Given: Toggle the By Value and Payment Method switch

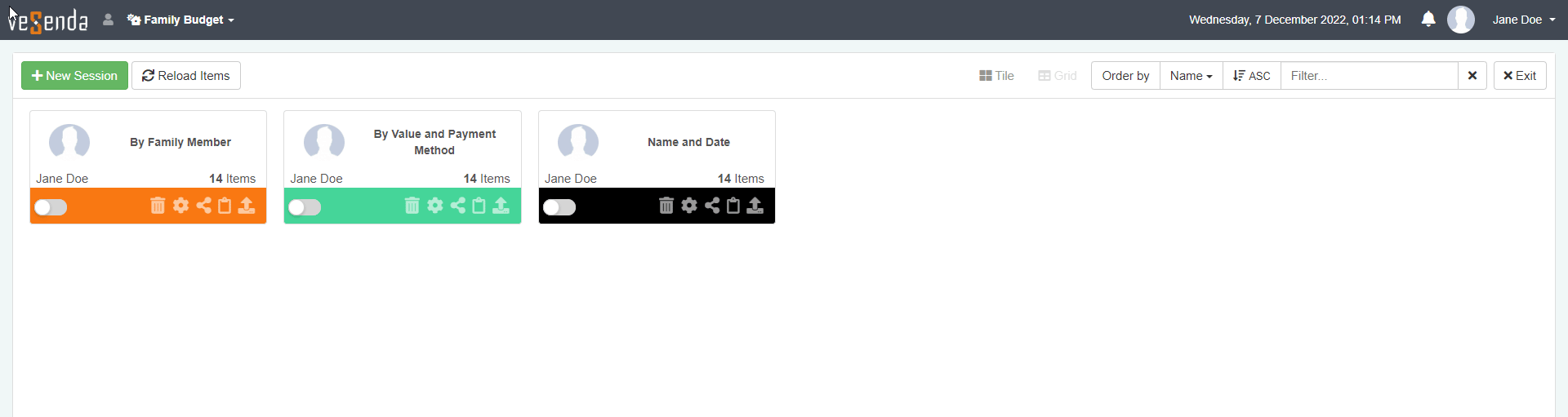Looking at the screenshot, I should click(x=305, y=207).
